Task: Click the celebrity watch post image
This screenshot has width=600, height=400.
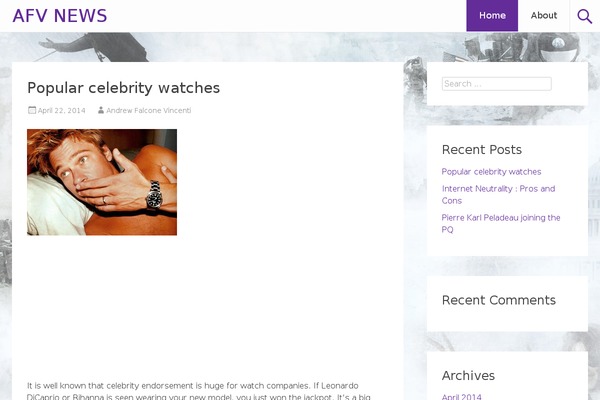Action: point(102,182)
